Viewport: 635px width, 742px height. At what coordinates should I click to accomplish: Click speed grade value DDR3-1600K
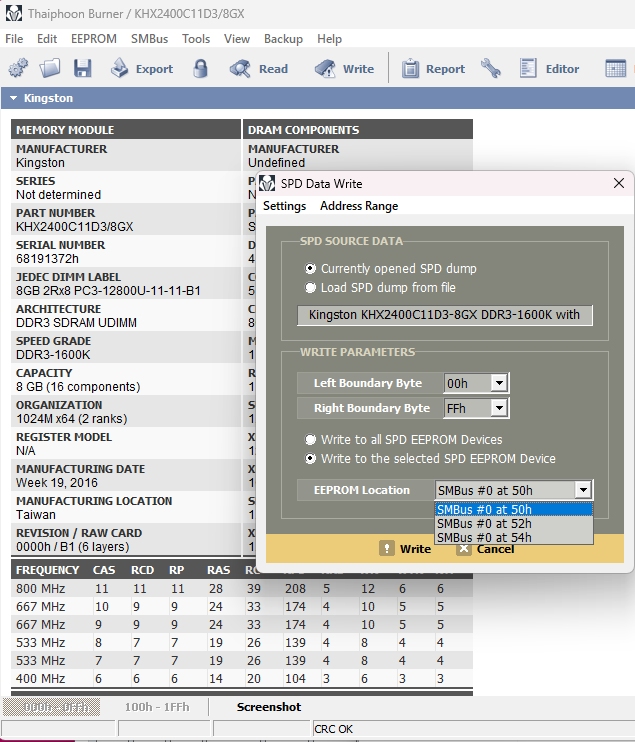(53, 355)
